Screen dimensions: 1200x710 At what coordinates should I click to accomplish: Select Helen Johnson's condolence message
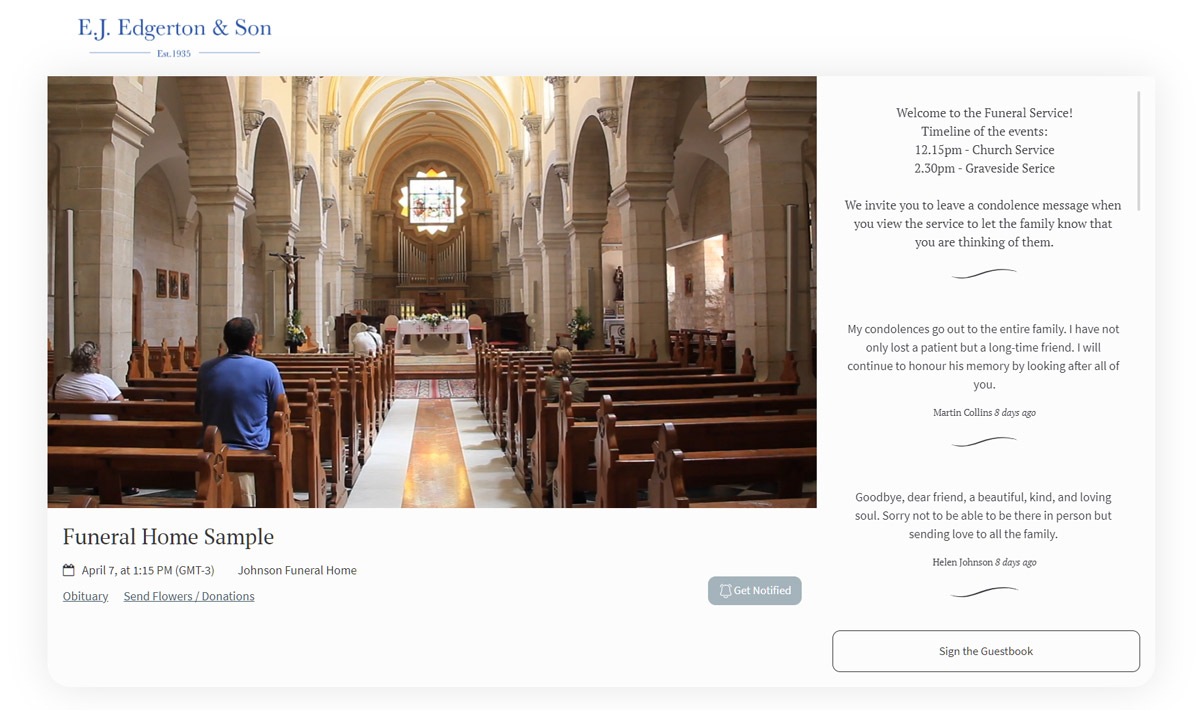(x=984, y=515)
